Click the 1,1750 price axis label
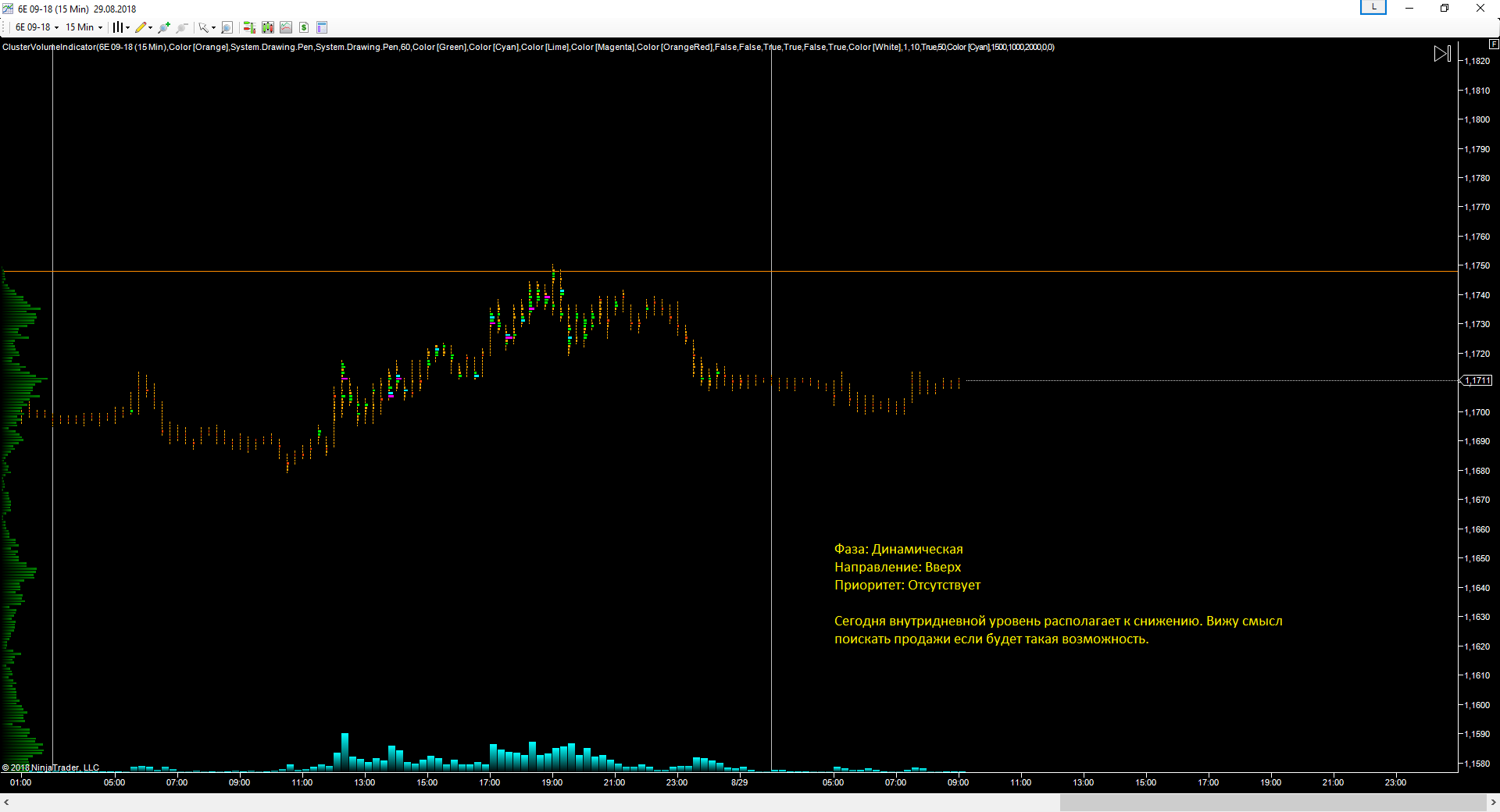This screenshot has height=812, width=1500. click(x=1477, y=265)
